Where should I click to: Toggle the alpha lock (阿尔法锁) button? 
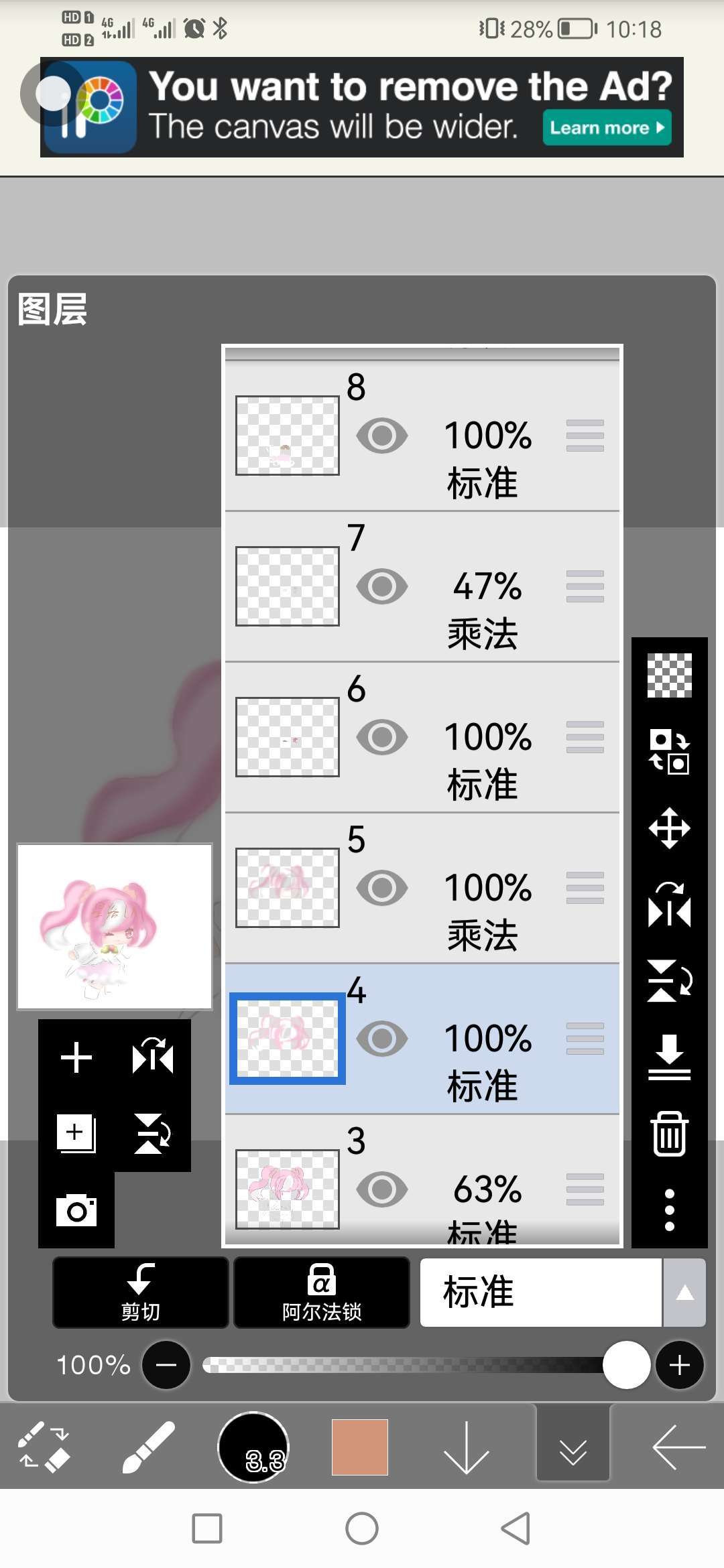322,1293
